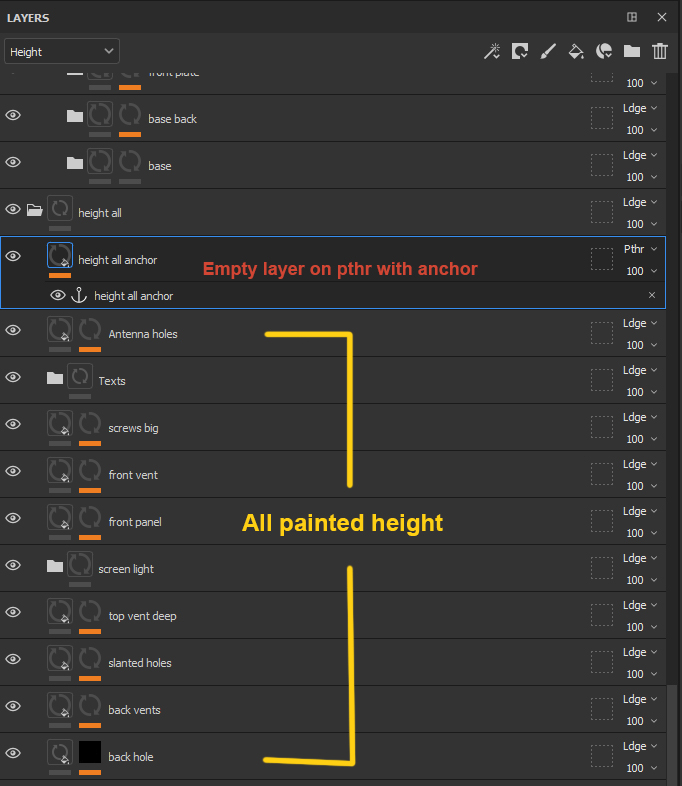
Task: Open opacity dropdown for Texts folder
Action: click(x=641, y=392)
